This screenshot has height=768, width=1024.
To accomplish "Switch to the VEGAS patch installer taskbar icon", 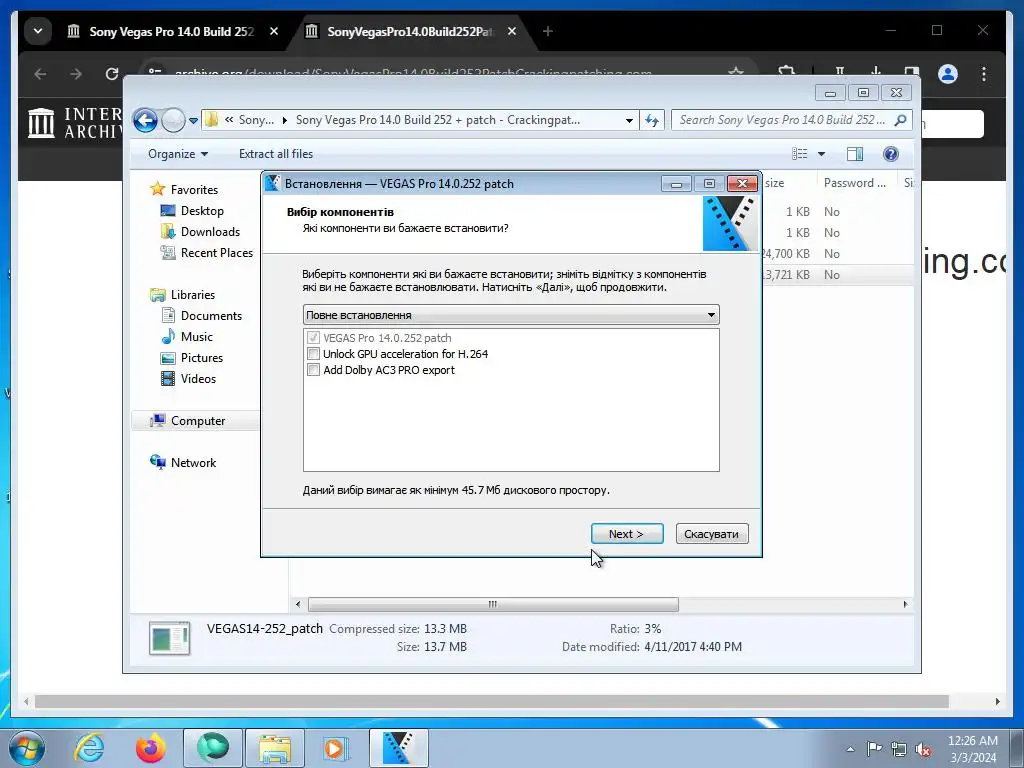I will click(x=398, y=748).
